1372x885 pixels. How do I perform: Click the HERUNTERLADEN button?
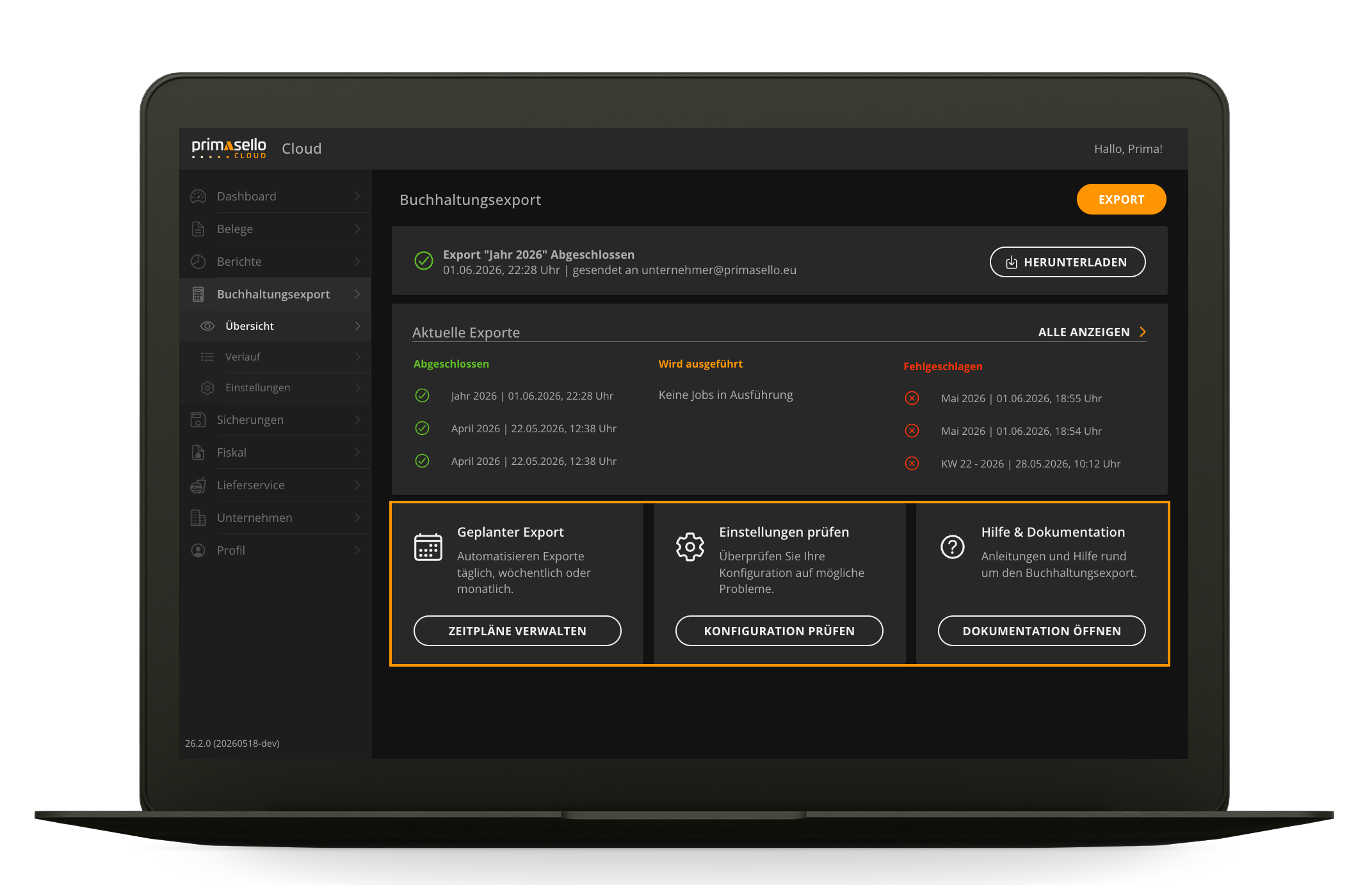[1067, 262]
